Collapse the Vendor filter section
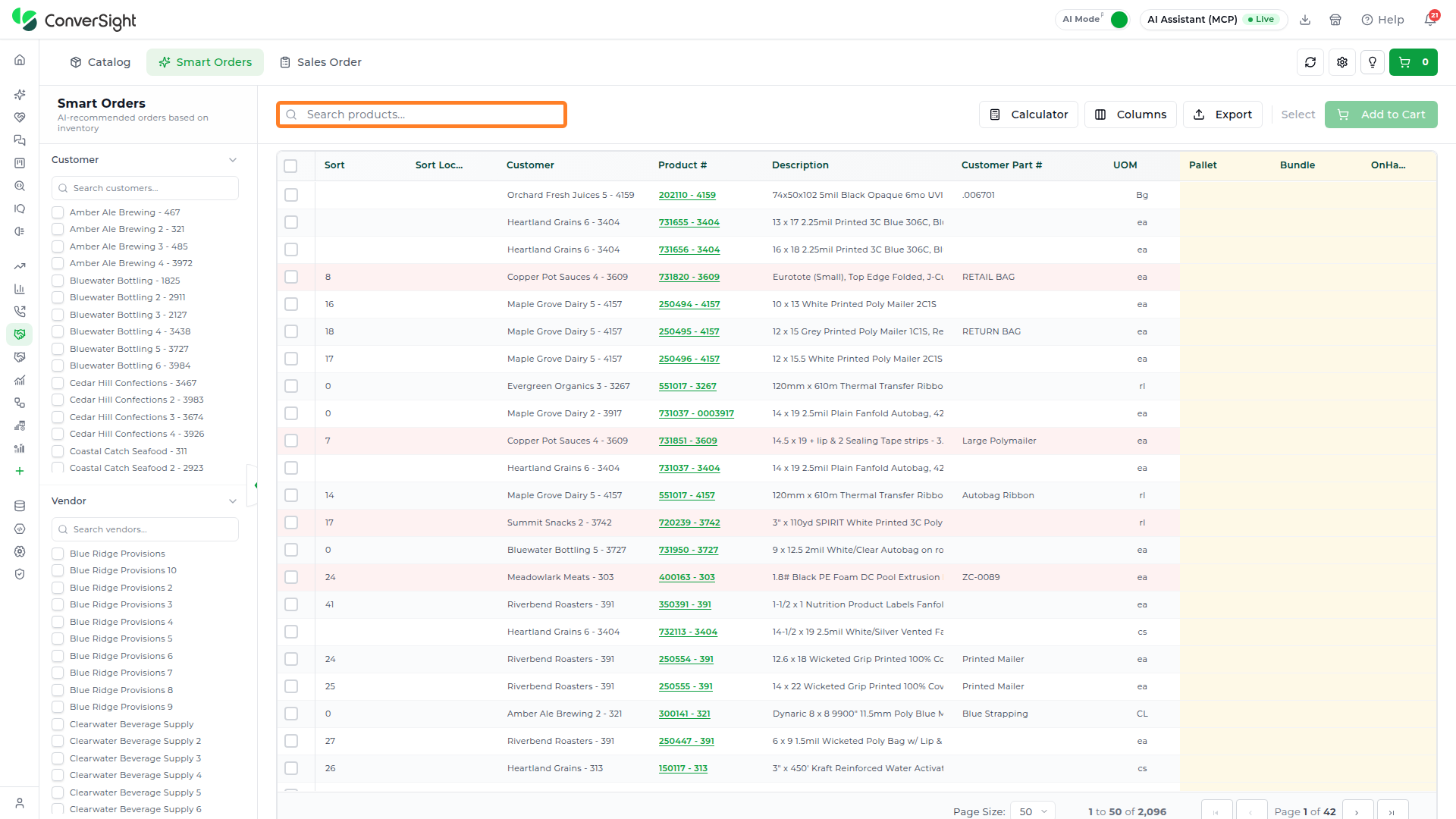Image resolution: width=1456 pixels, height=819 pixels. point(233,501)
